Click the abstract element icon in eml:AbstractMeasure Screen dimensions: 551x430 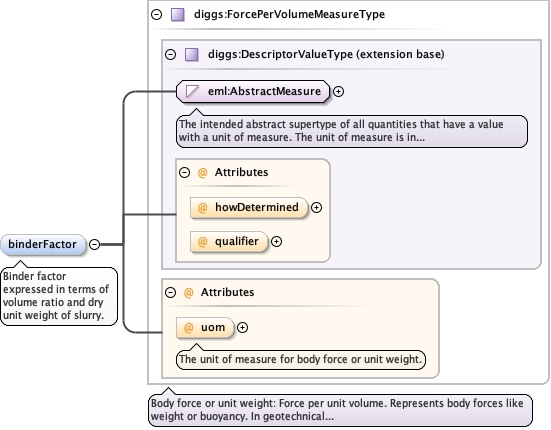(193, 92)
